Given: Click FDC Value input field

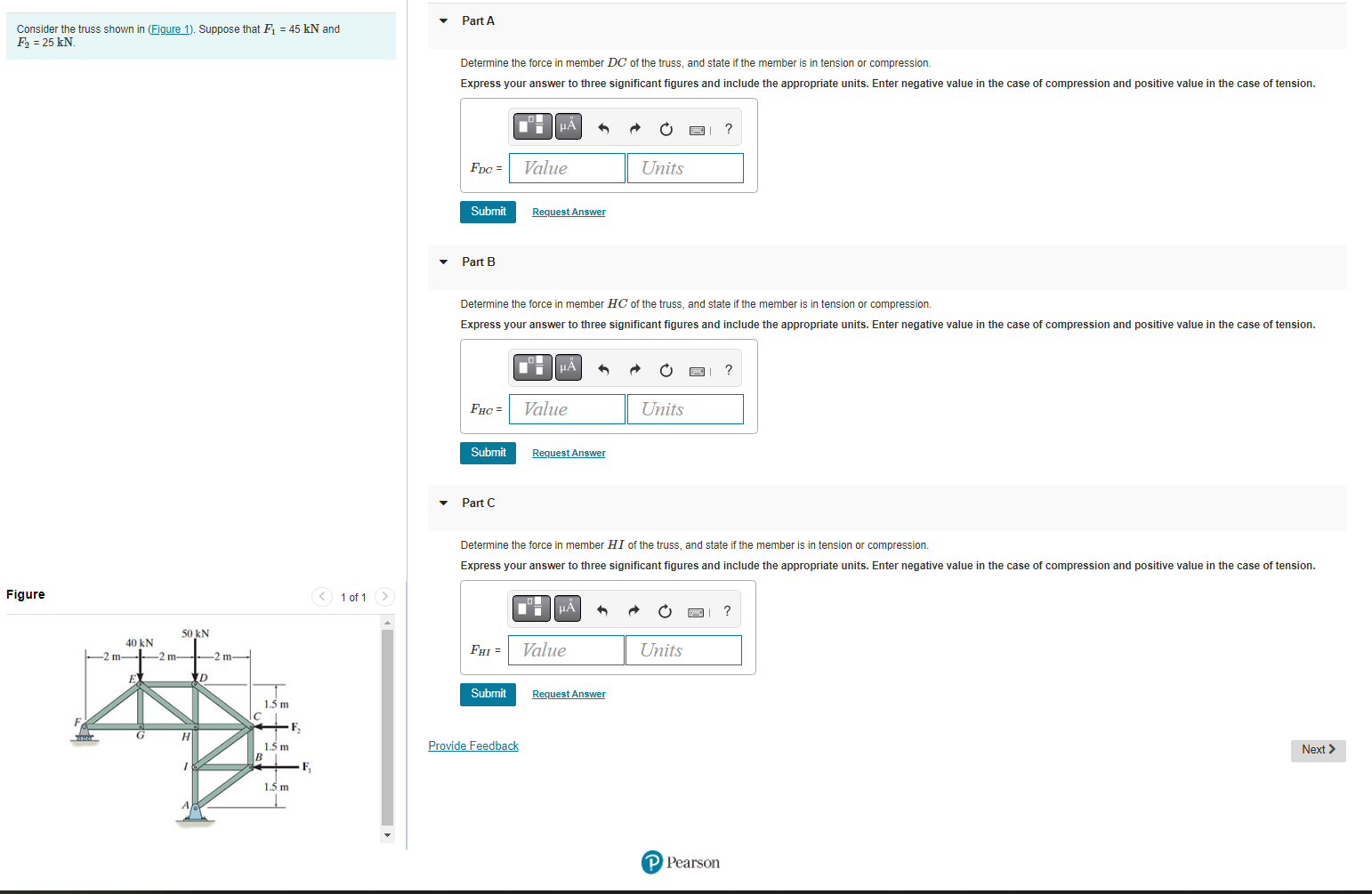Looking at the screenshot, I should [x=567, y=168].
